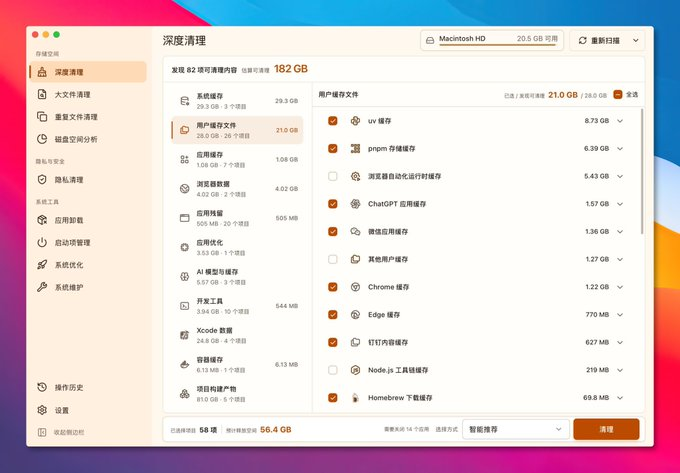
Task: Expand the Edge 缓存 row chevron
Action: point(620,315)
